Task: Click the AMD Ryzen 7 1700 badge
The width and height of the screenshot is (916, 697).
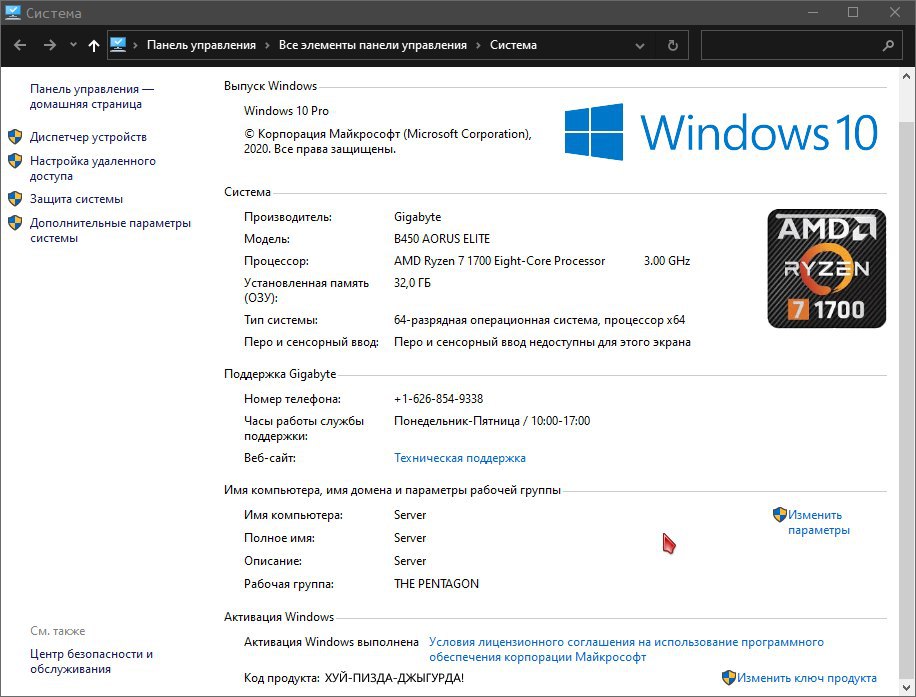Action: 827,268
